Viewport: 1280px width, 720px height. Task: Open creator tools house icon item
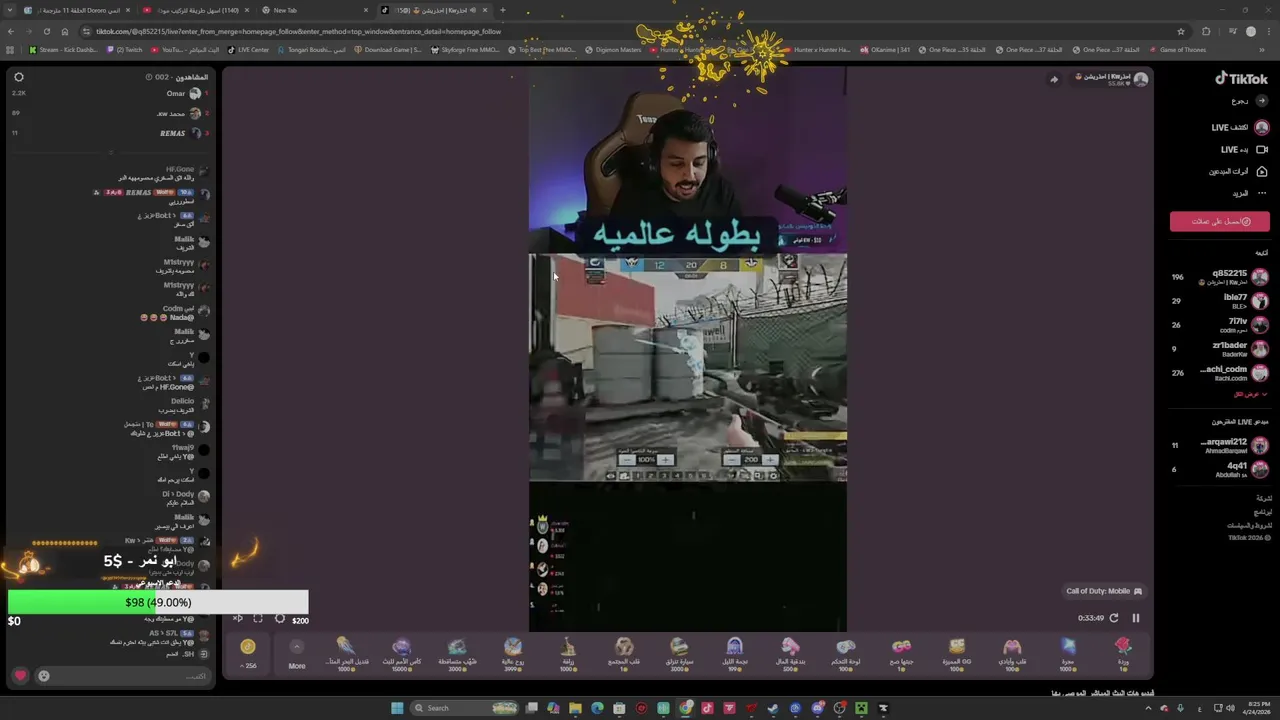(x=1239, y=172)
